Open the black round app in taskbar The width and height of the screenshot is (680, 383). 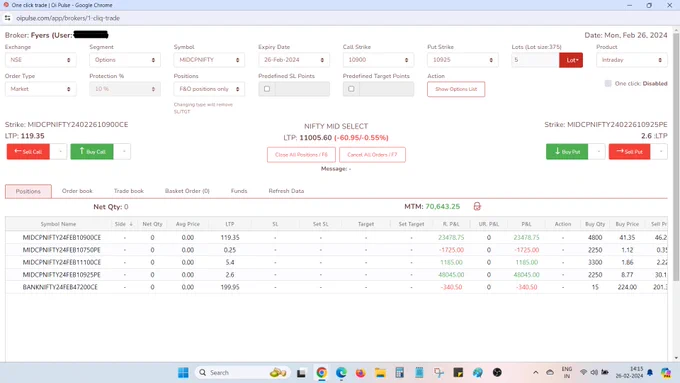click(497, 373)
